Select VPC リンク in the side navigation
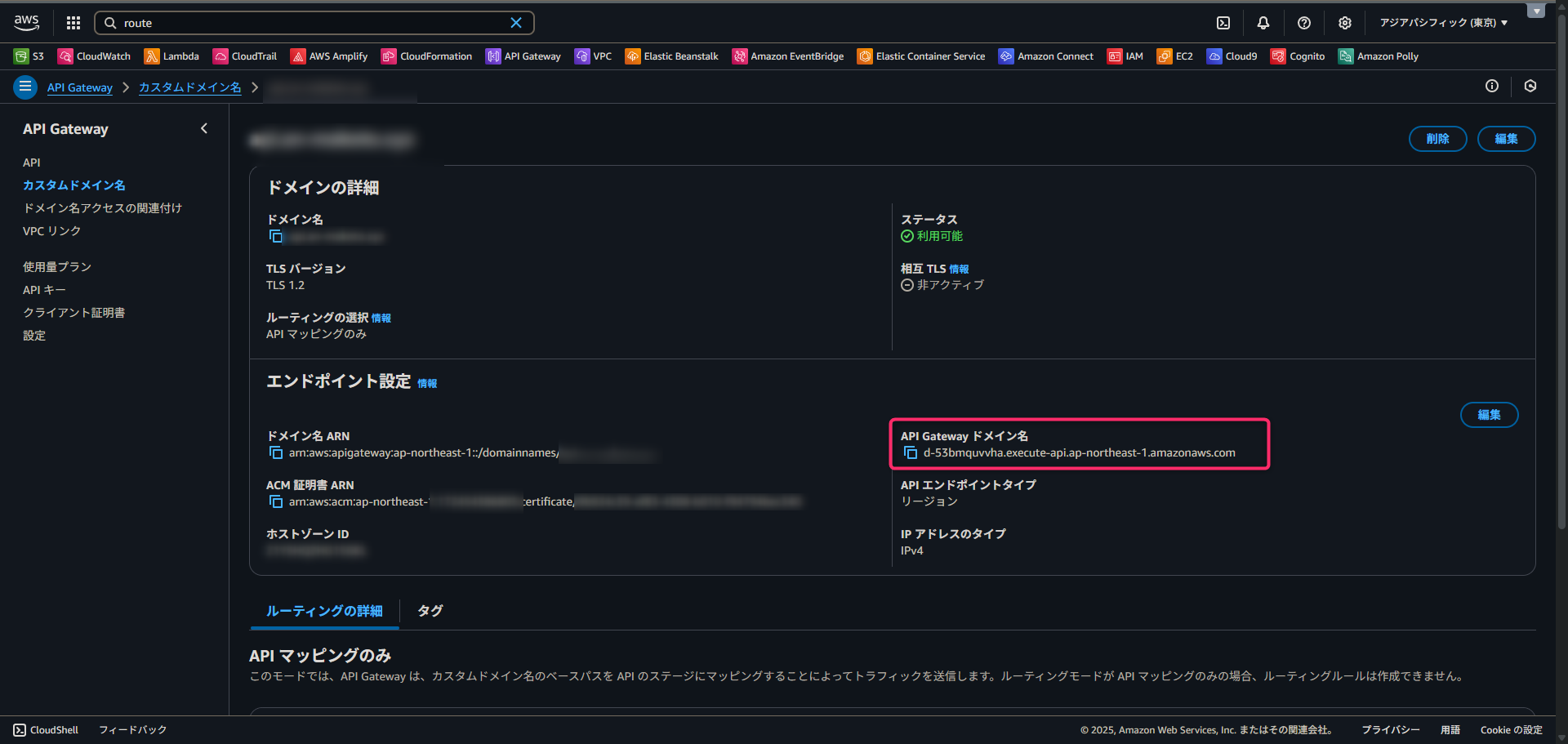This screenshot has width=1568, height=744. pos(52,231)
